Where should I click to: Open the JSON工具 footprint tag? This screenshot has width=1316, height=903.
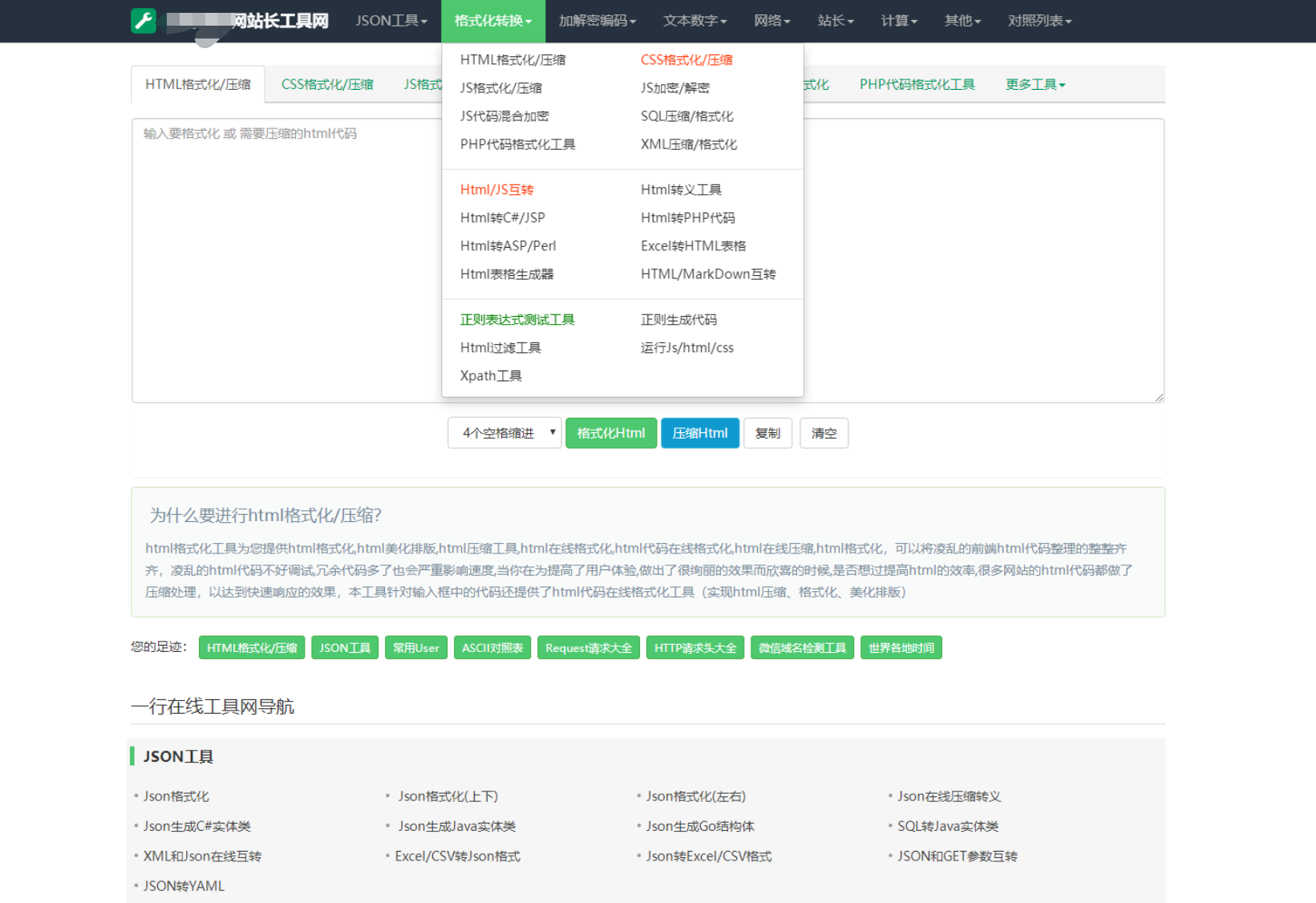click(345, 647)
